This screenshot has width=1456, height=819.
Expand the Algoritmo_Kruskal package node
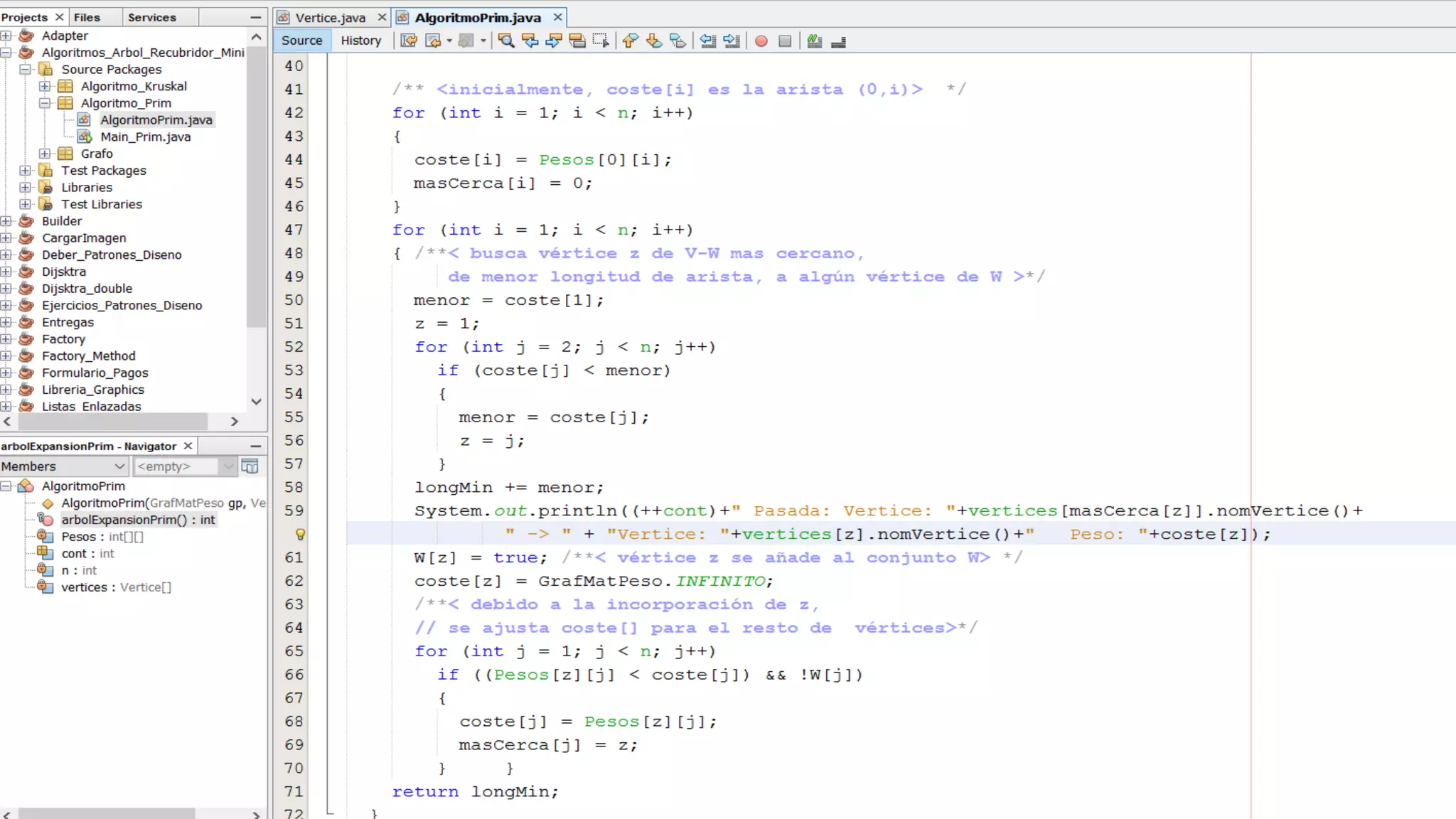tap(45, 86)
